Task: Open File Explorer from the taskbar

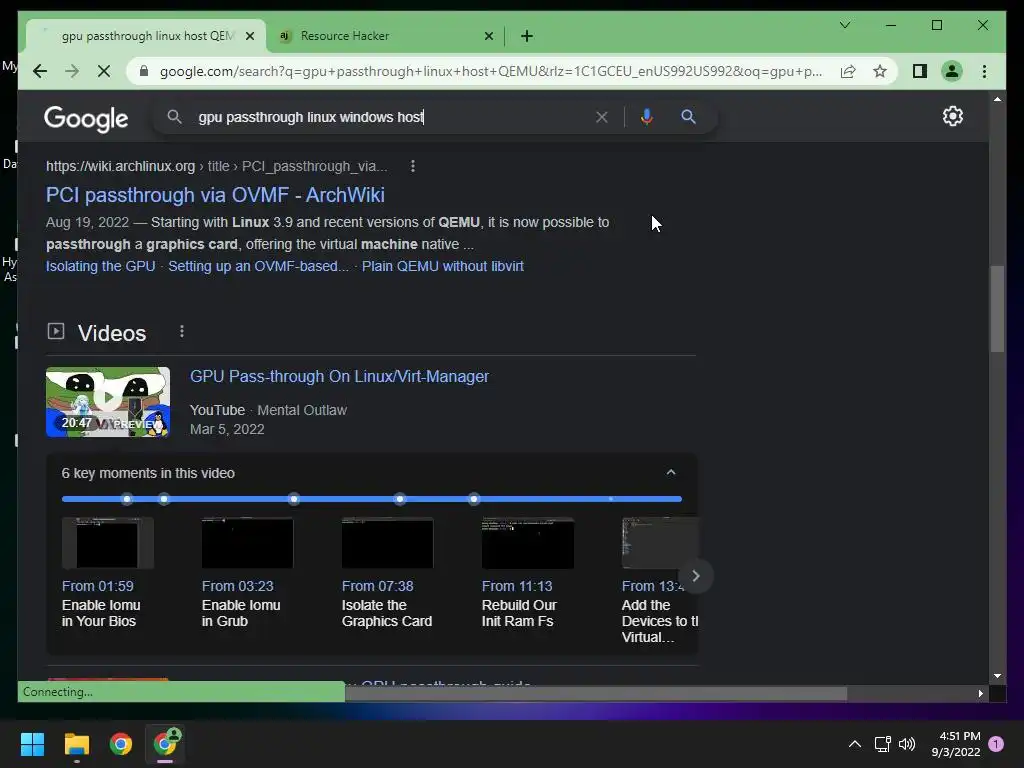Action: pos(76,743)
